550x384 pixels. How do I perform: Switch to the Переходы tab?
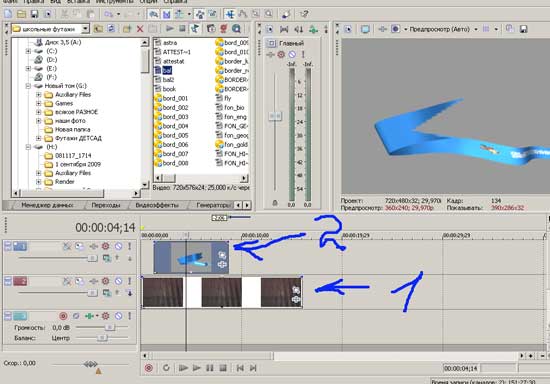106,205
